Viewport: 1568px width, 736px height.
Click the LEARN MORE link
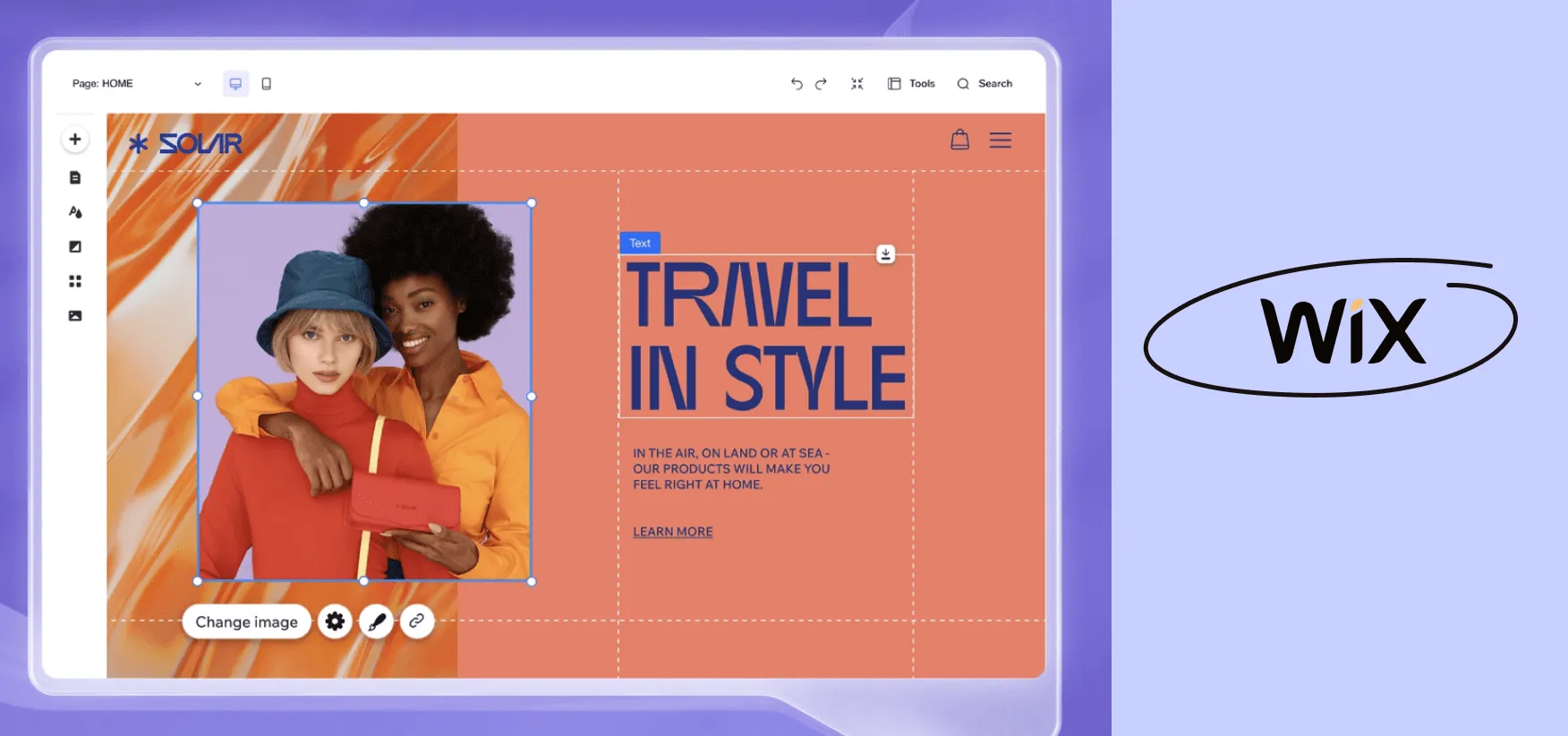point(673,532)
